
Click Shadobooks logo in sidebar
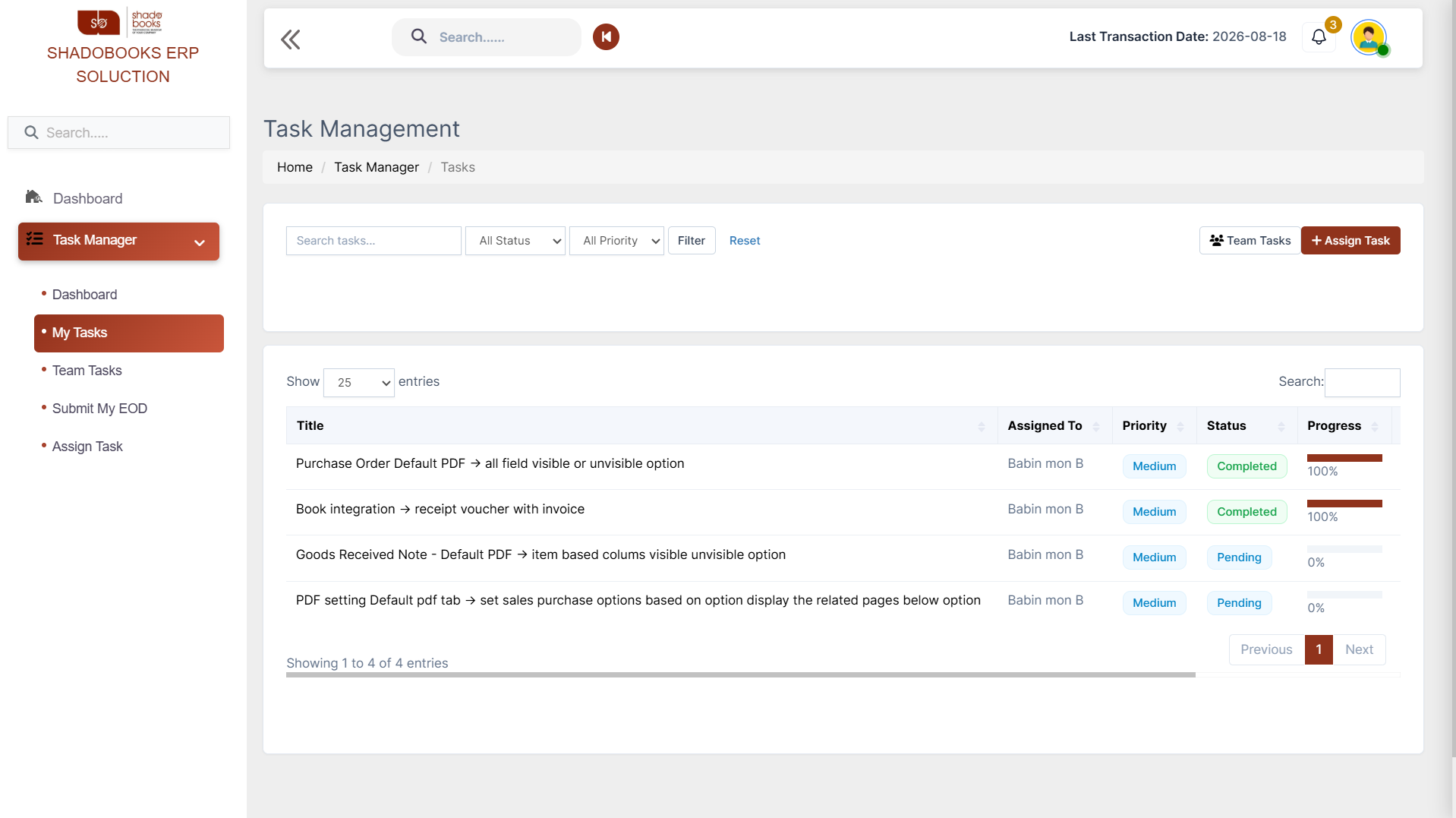click(x=120, y=21)
